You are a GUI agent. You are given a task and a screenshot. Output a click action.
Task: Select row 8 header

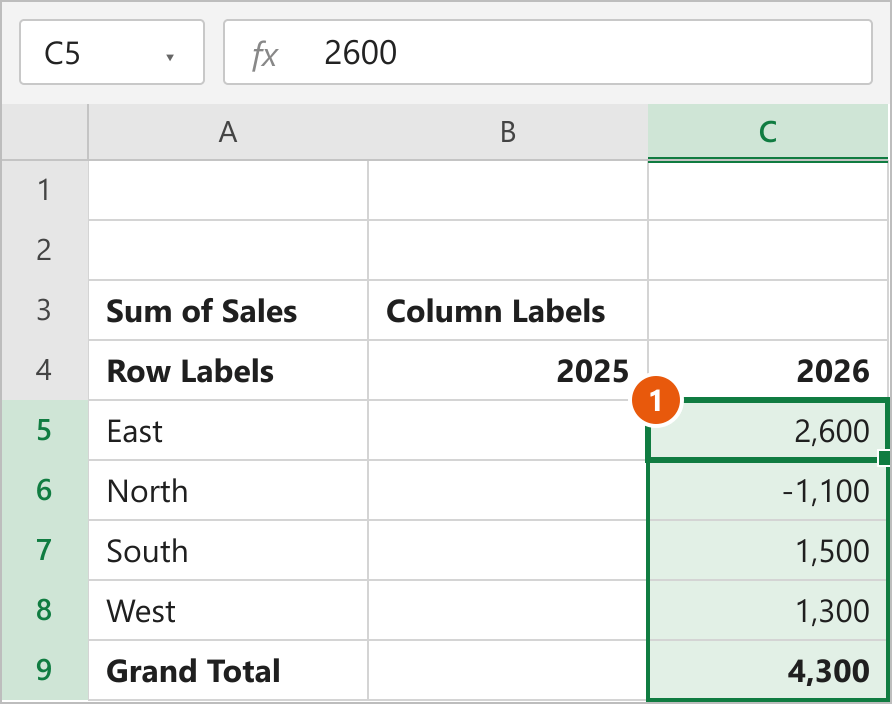(44, 610)
